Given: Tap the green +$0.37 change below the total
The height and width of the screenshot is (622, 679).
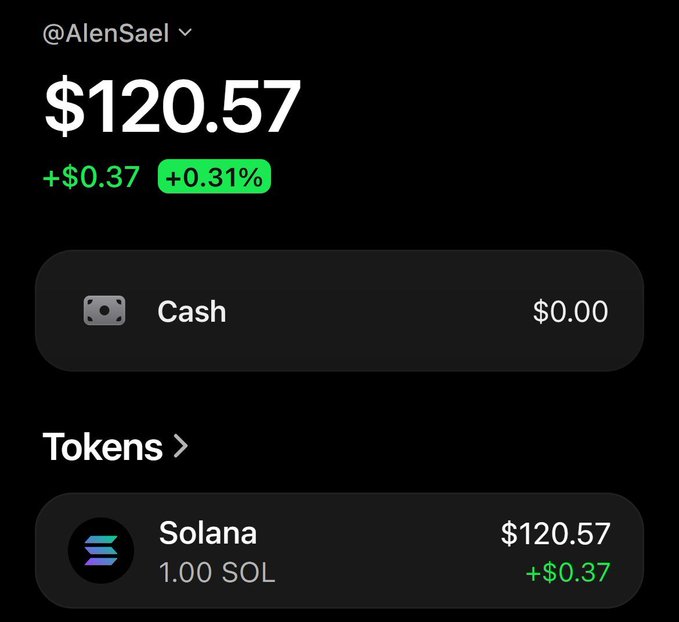Looking at the screenshot, I should tap(91, 177).
